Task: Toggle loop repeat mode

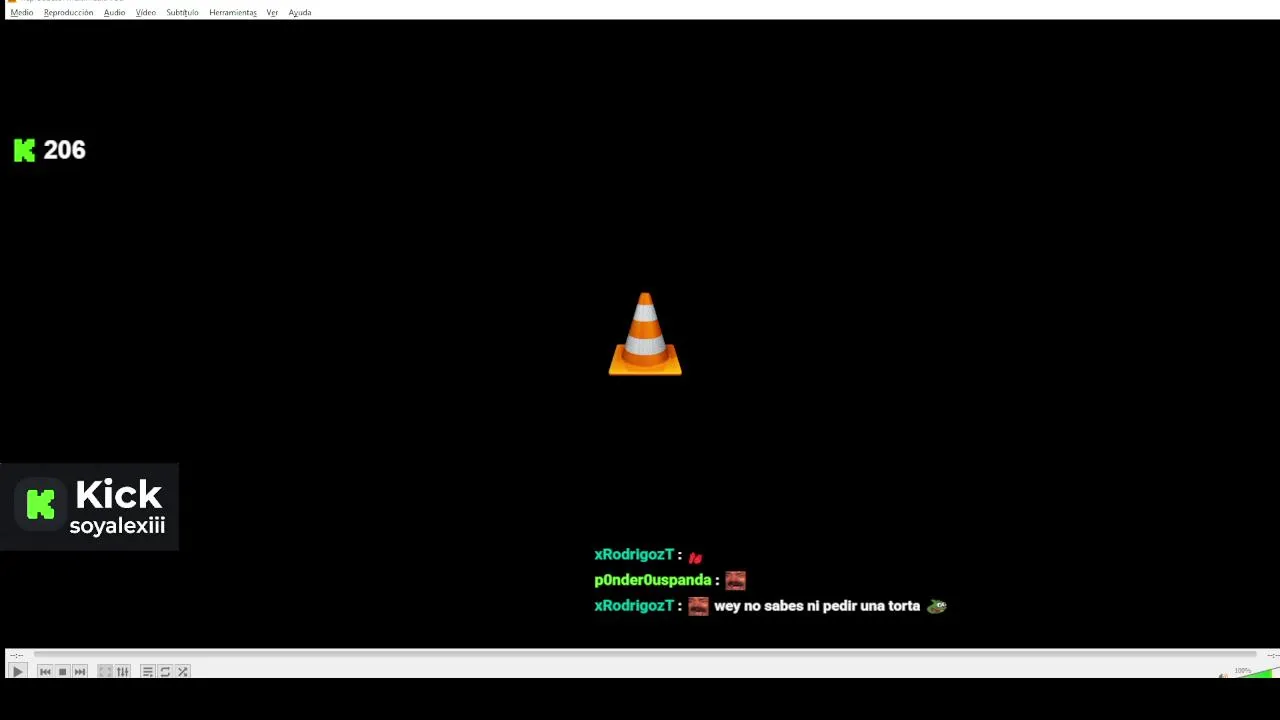Action: click(165, 672)
